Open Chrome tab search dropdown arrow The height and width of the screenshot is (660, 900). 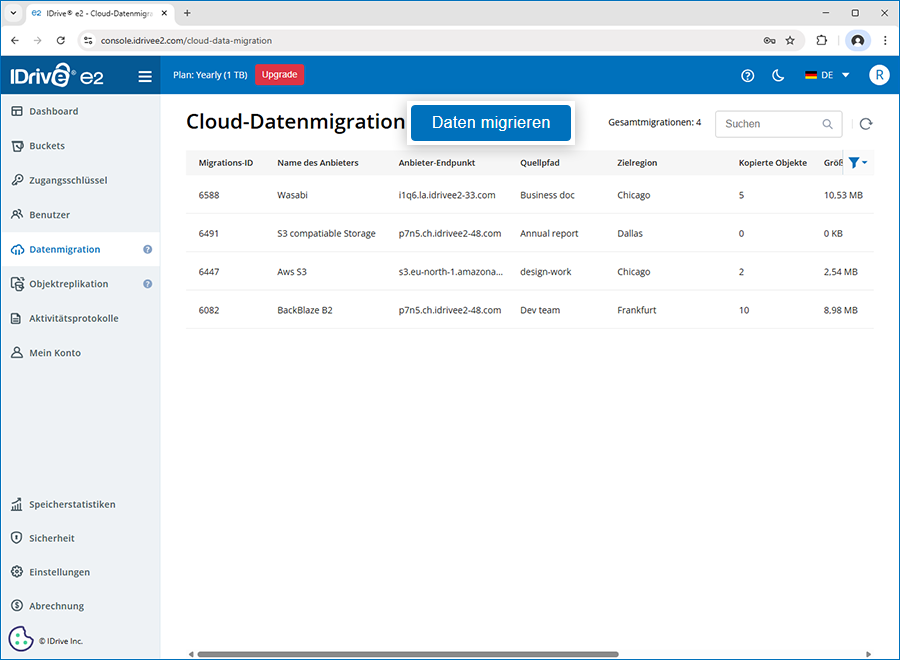click(13, 13)
